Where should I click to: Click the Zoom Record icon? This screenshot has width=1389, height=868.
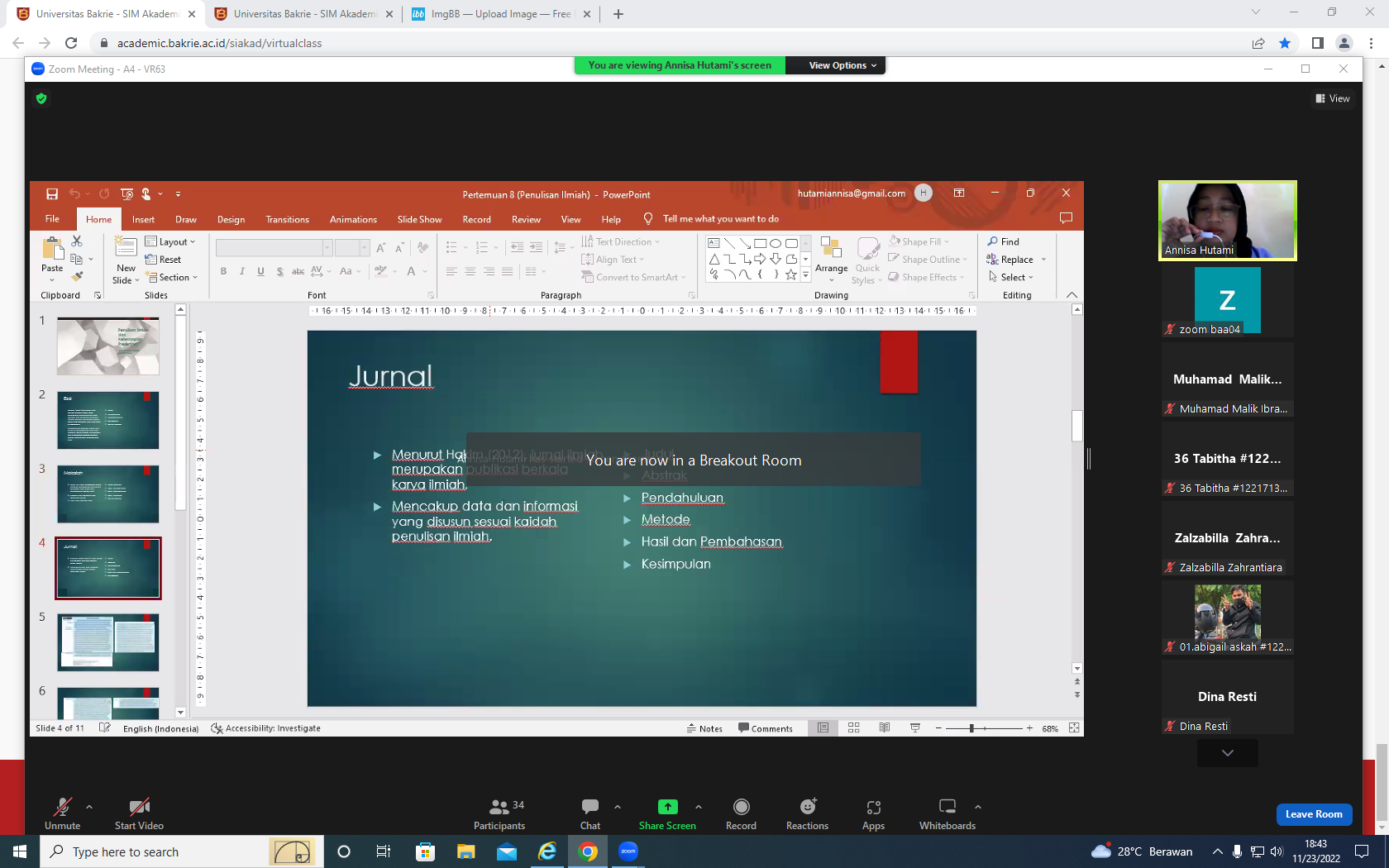[x=742, y=807]
